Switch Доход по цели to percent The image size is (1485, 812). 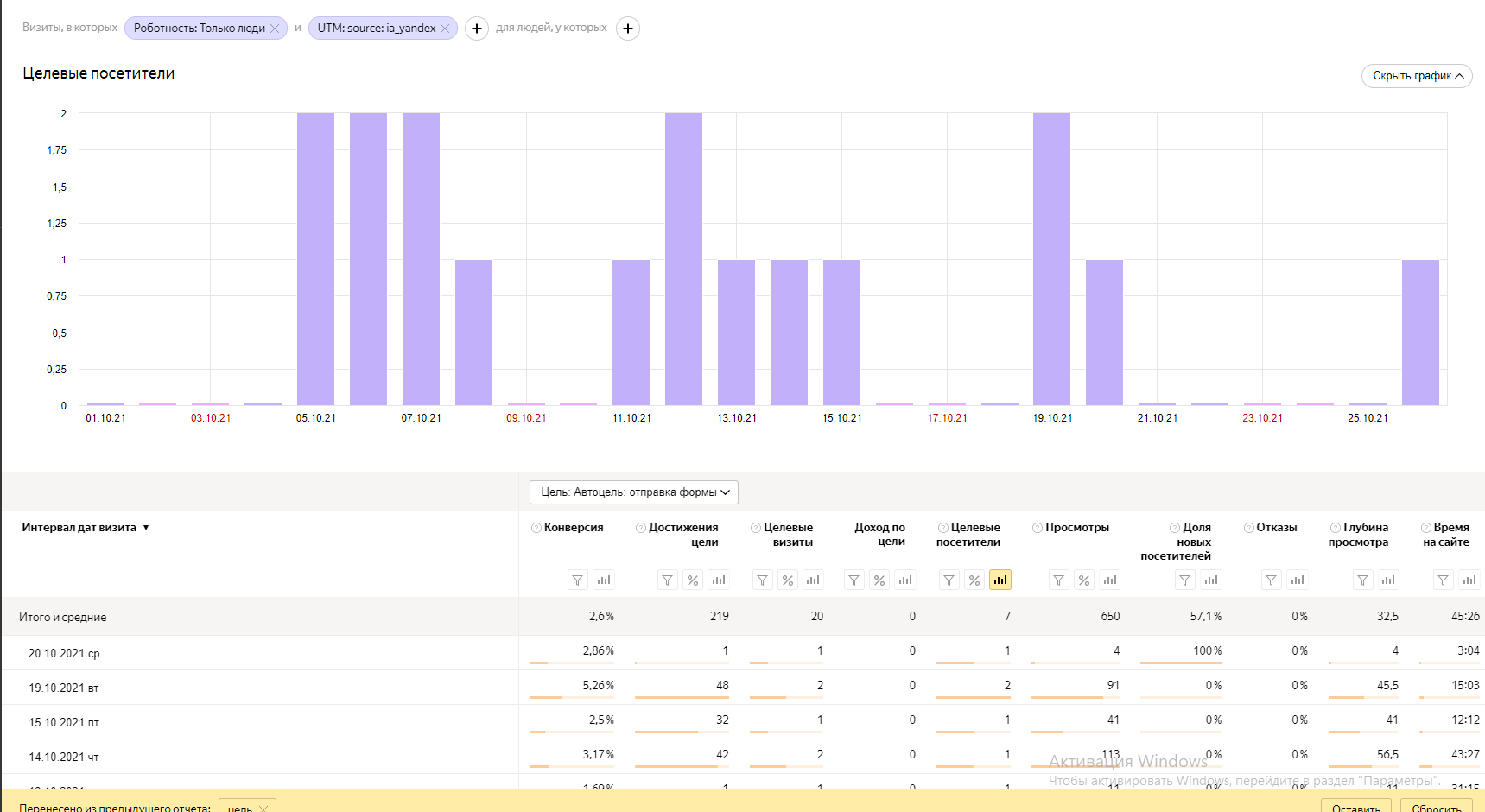[879, 580]
